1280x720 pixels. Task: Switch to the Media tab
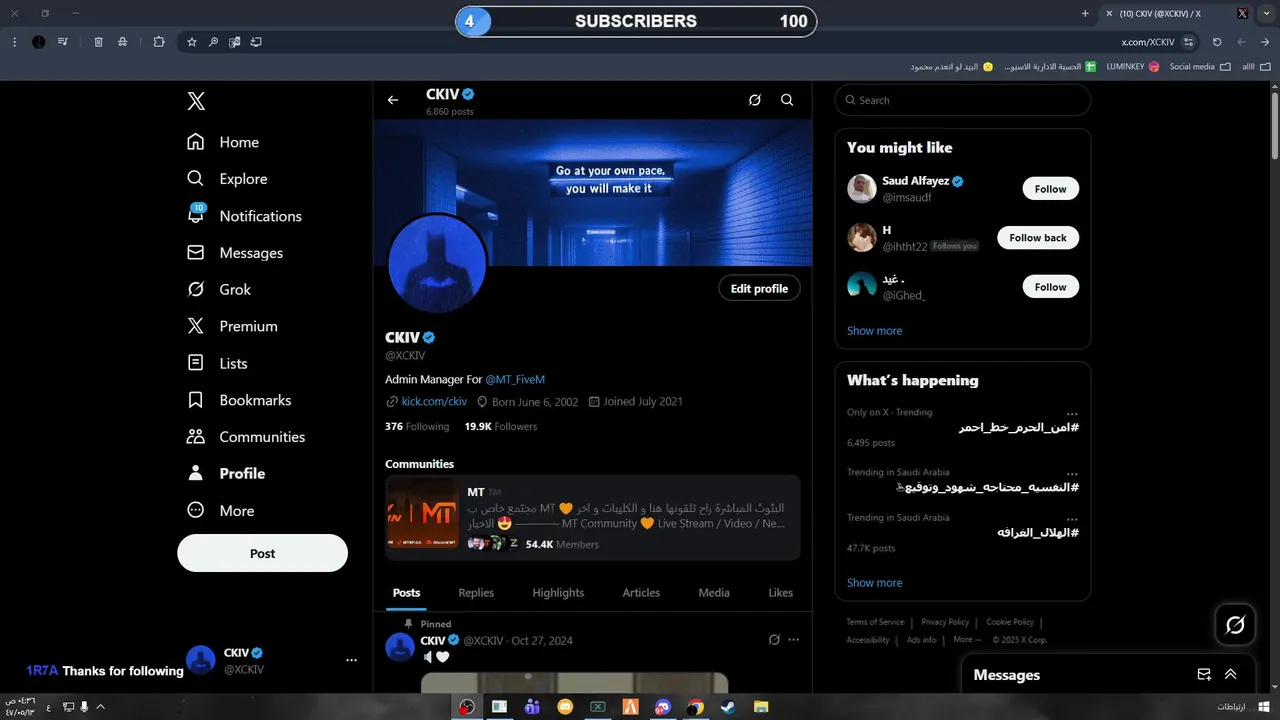pos(714,592)
